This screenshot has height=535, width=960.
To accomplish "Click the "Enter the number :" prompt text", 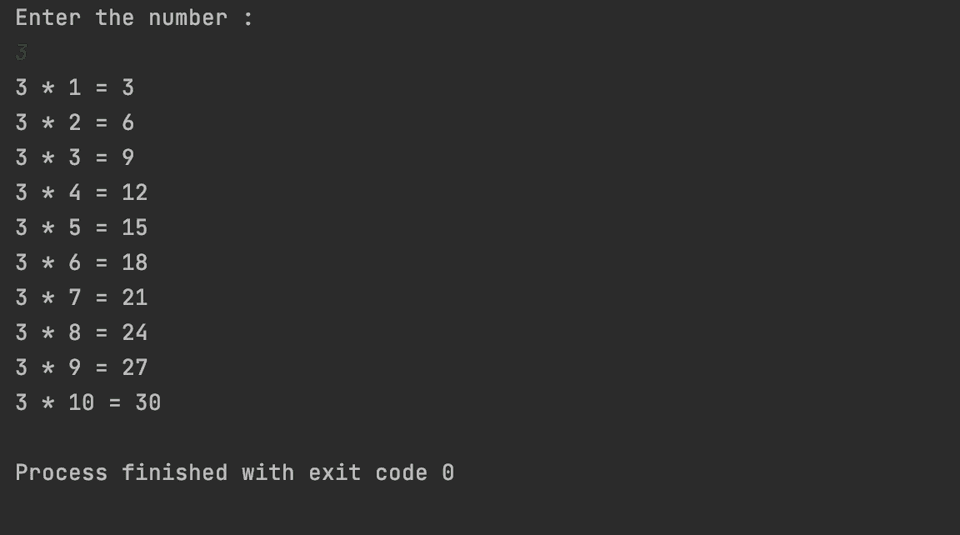I will (x=134, y=18).
